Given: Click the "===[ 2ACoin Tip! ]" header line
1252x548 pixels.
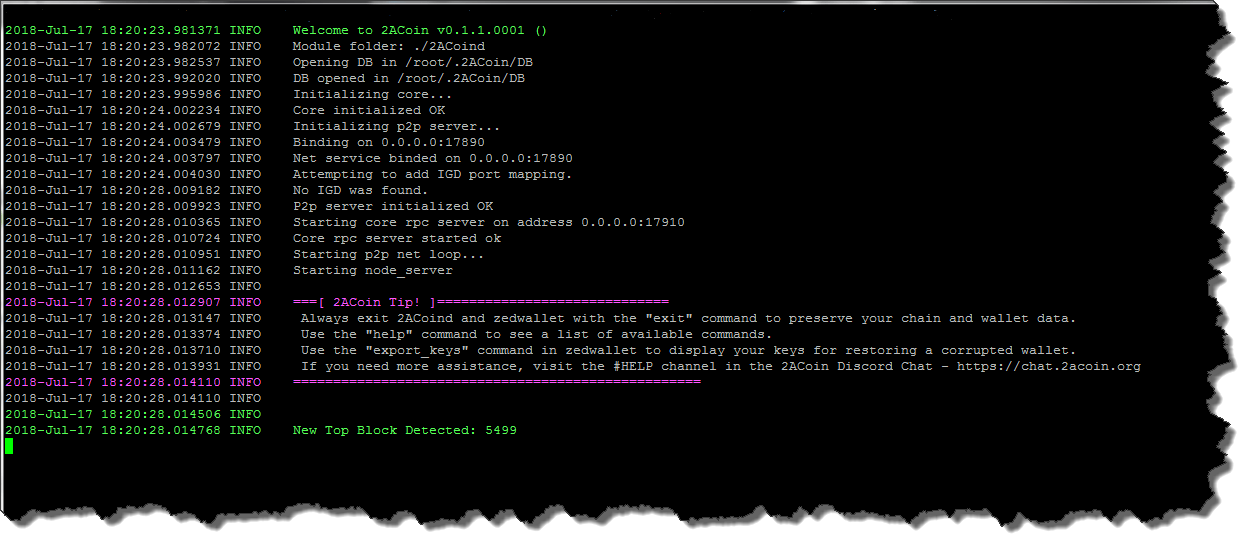Looking at the screenshot, I should point(480,302).
